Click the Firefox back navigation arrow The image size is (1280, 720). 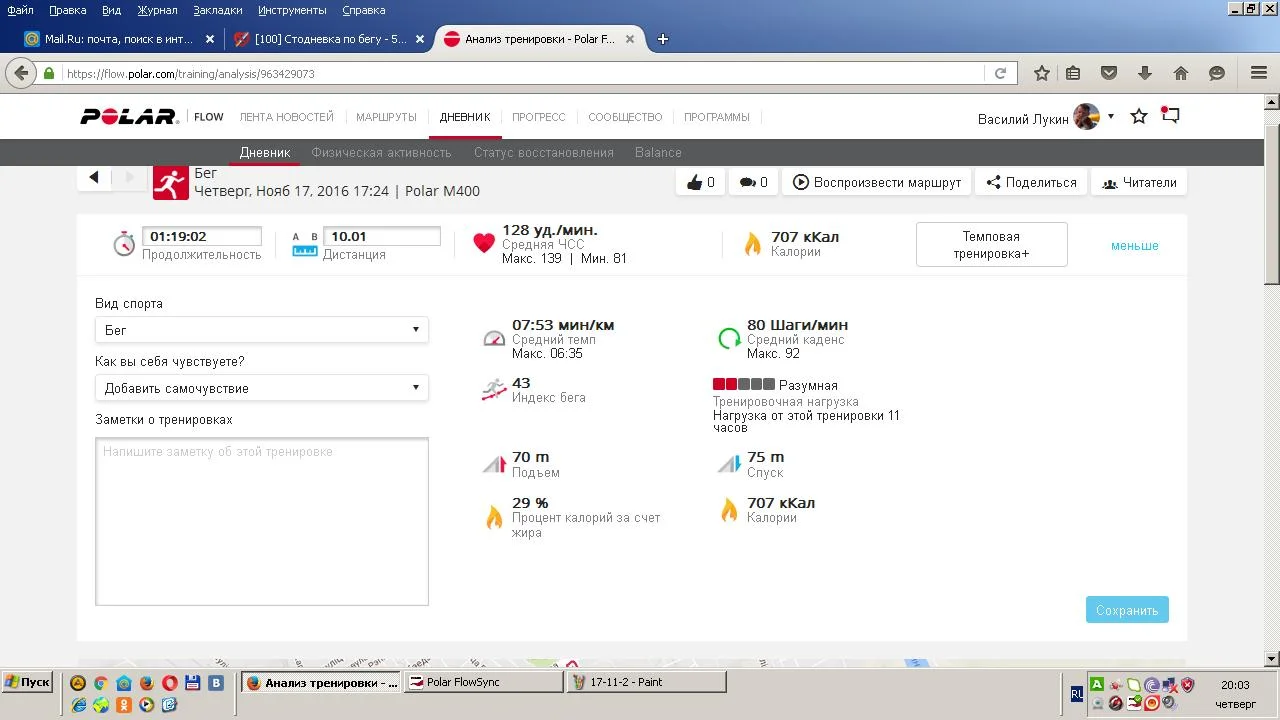[21, 73]
